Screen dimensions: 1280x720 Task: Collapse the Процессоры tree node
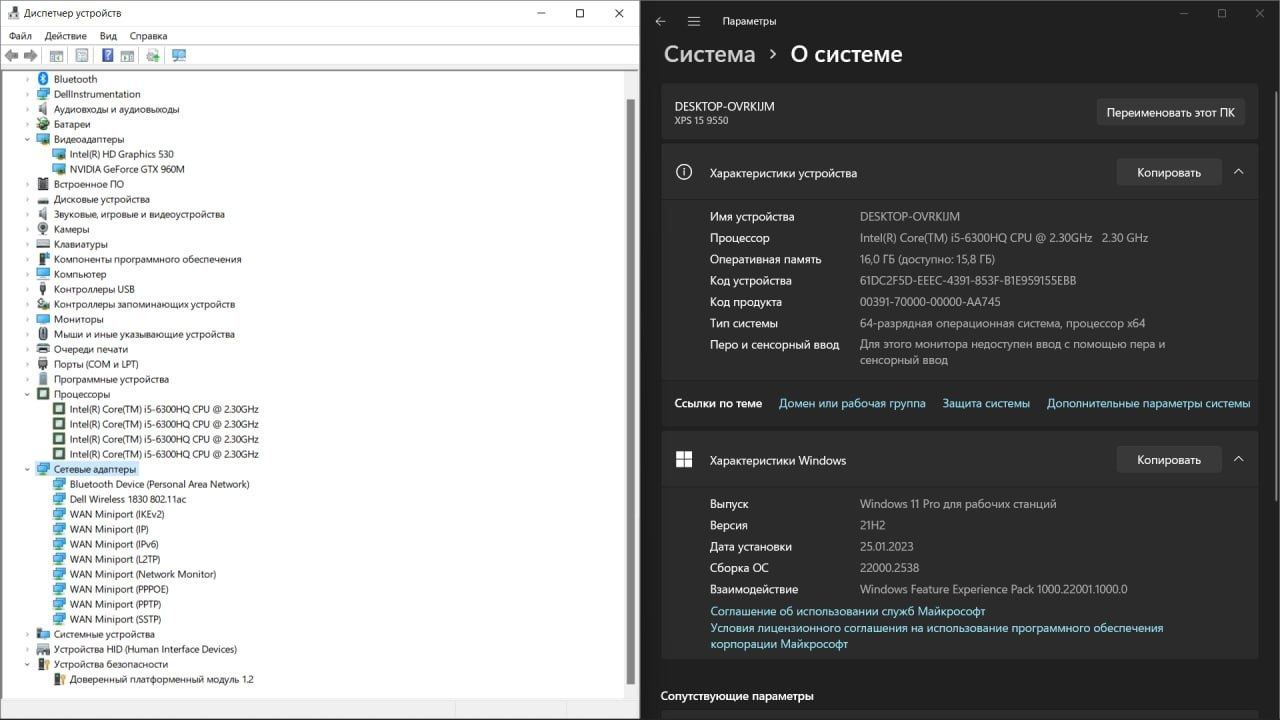pyautogui.click(x=28, y=394)
